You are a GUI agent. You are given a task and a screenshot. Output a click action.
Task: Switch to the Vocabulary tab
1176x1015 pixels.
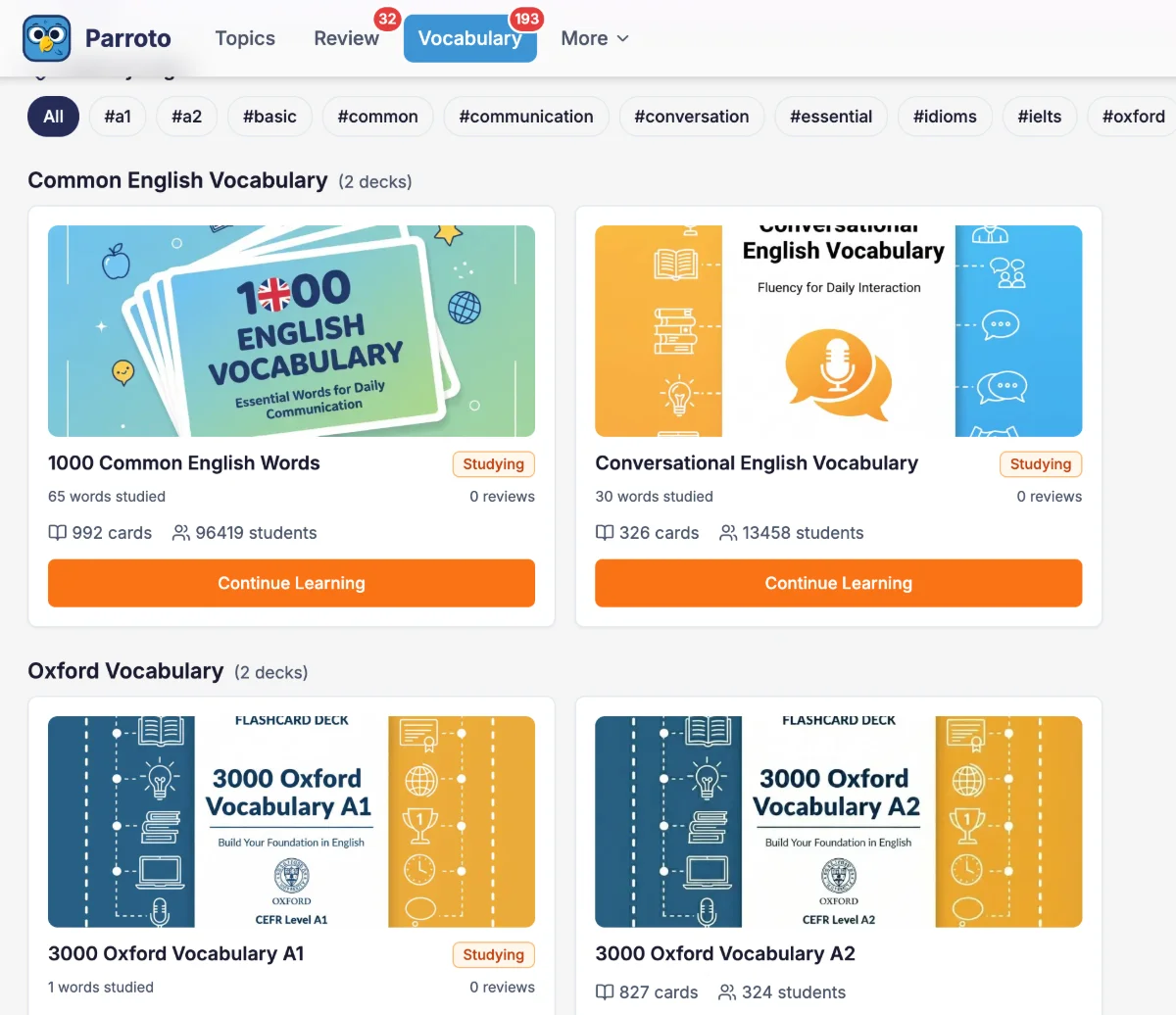point(469,39)
